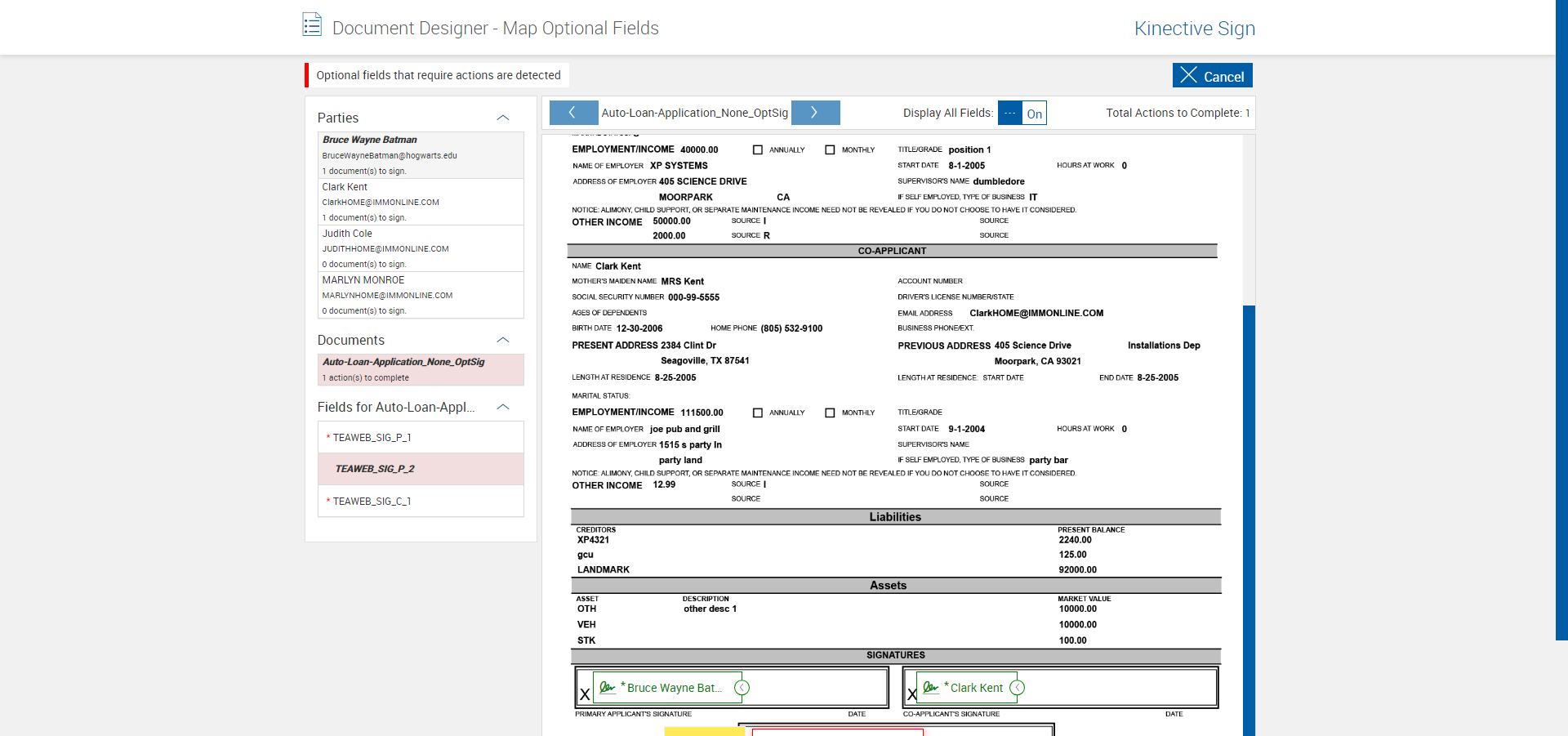Click the Document Designer list icon
The height and width of the screenshot is (736, 1568).
click(x=311, y=25)
